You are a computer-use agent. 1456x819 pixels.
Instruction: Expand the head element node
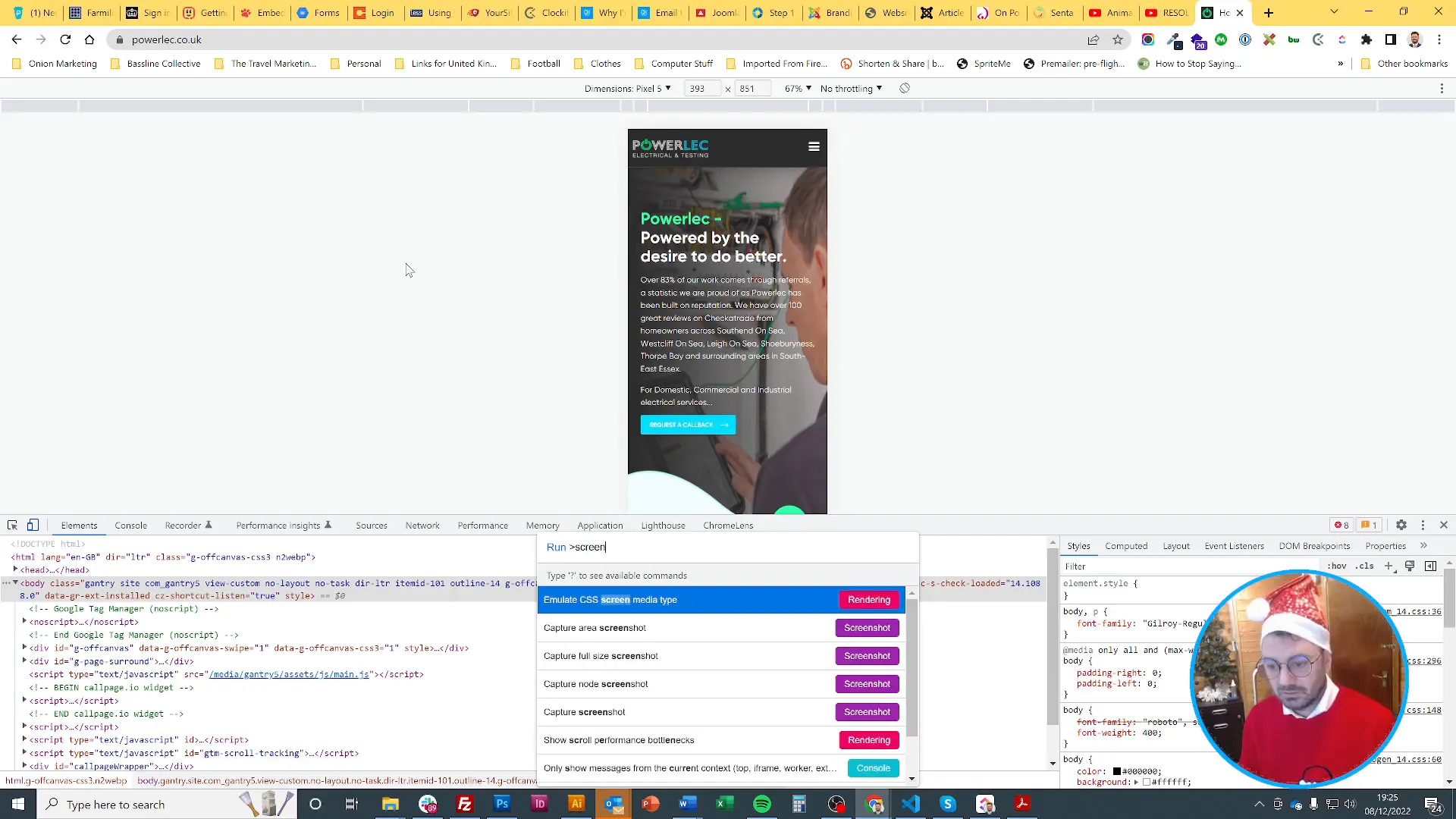tap(15, 569)
